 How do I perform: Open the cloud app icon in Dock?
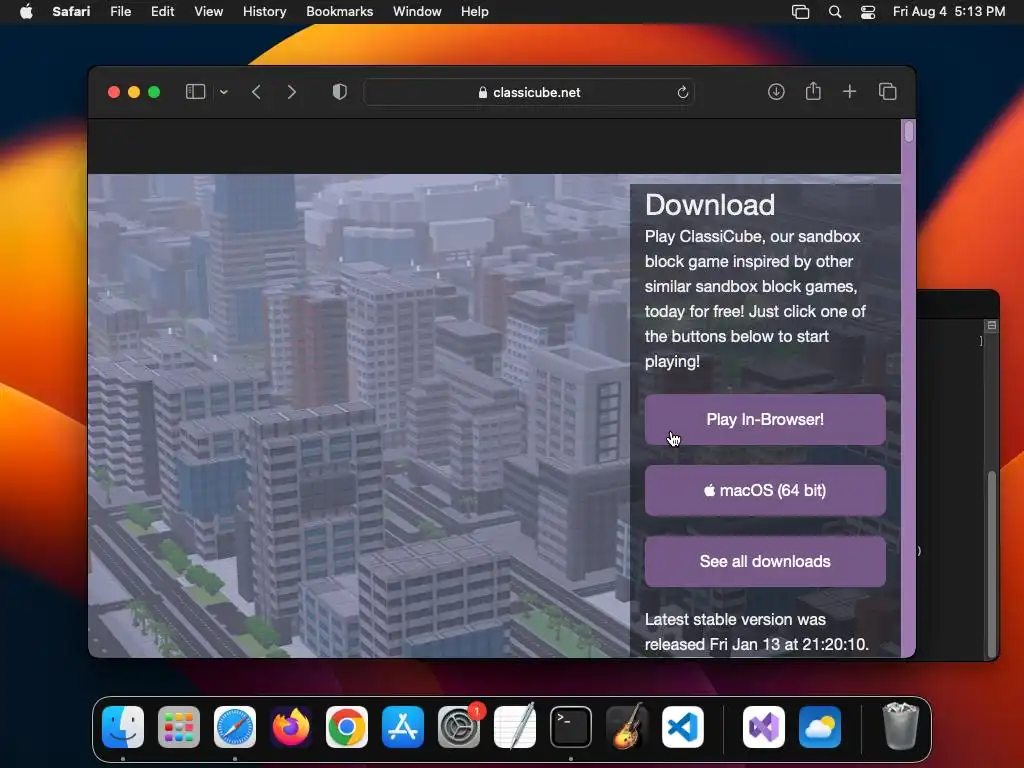[820, 727]
